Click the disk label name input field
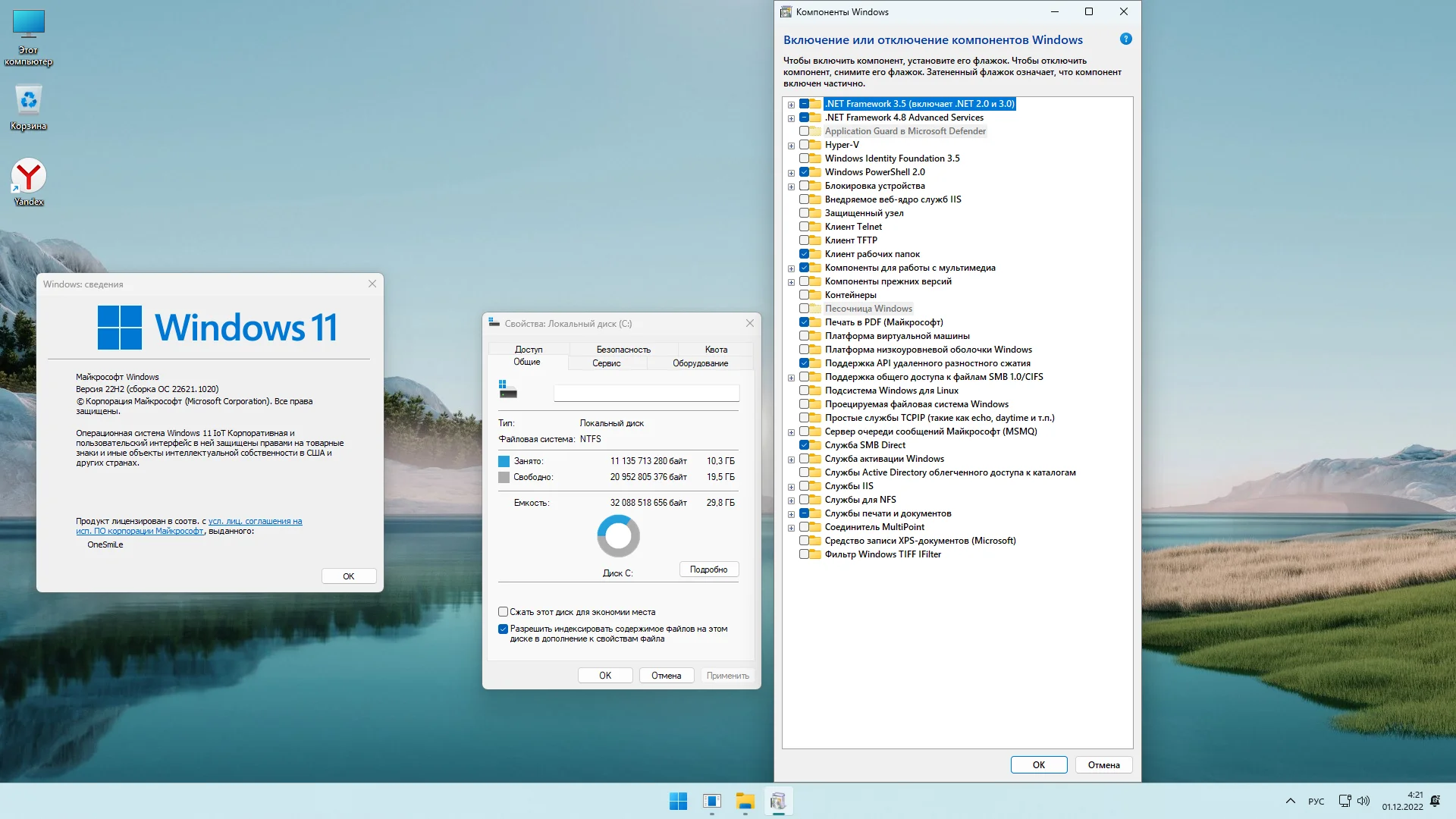 (646, 393)
